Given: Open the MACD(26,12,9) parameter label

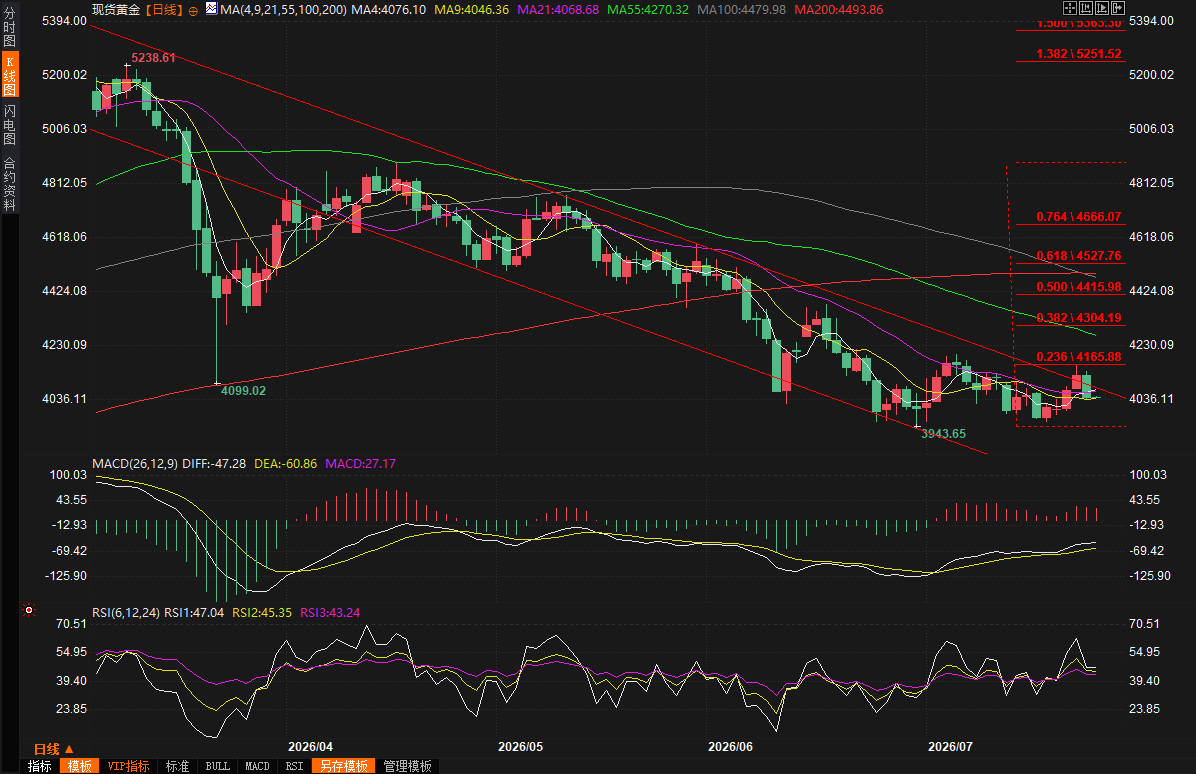Looking at the screenshot, I should click(x=135, y=464).
